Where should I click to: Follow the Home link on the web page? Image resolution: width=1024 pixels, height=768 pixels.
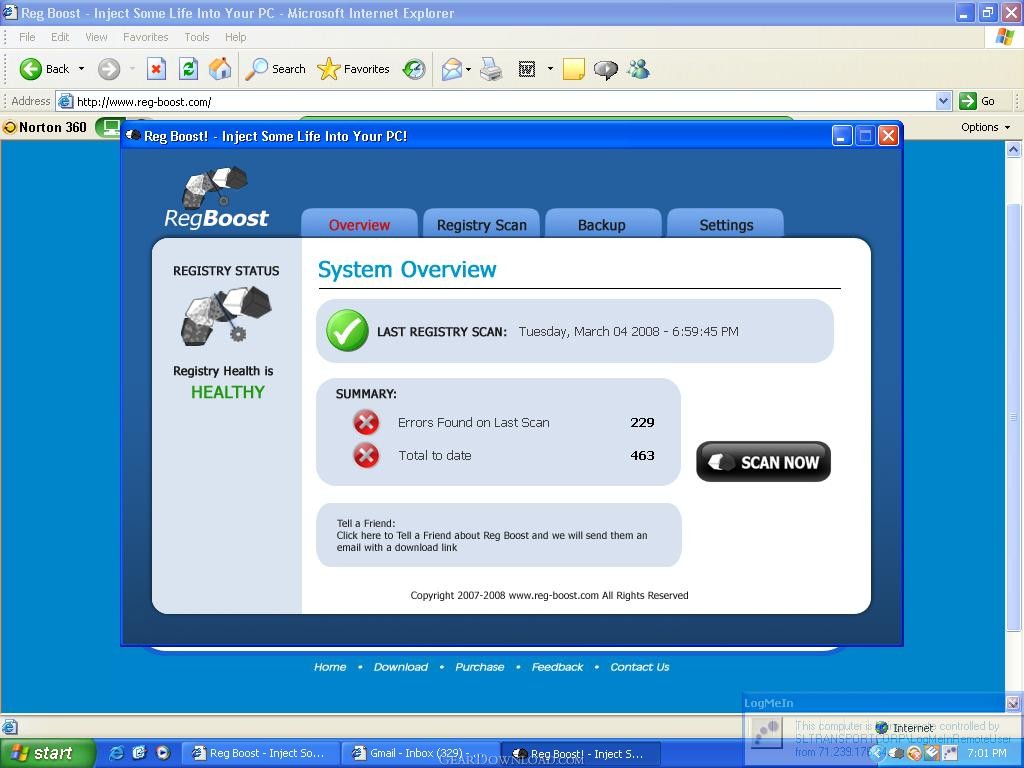(x=330, y=667)
